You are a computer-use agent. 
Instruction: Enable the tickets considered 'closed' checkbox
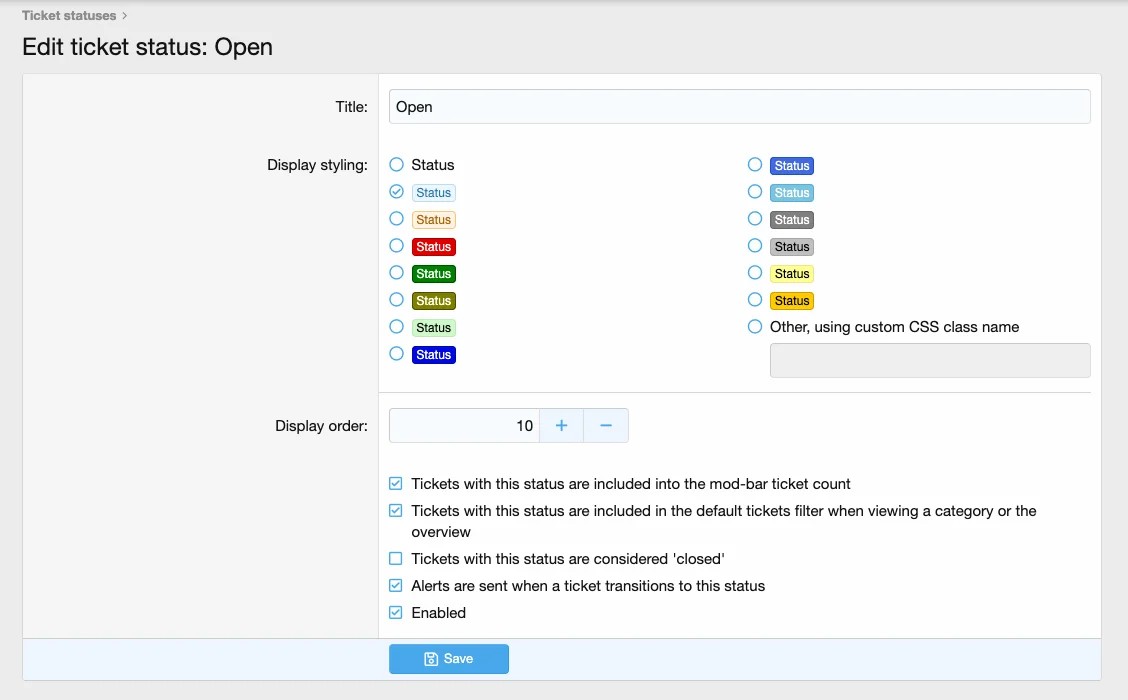(x=396, y=559)
